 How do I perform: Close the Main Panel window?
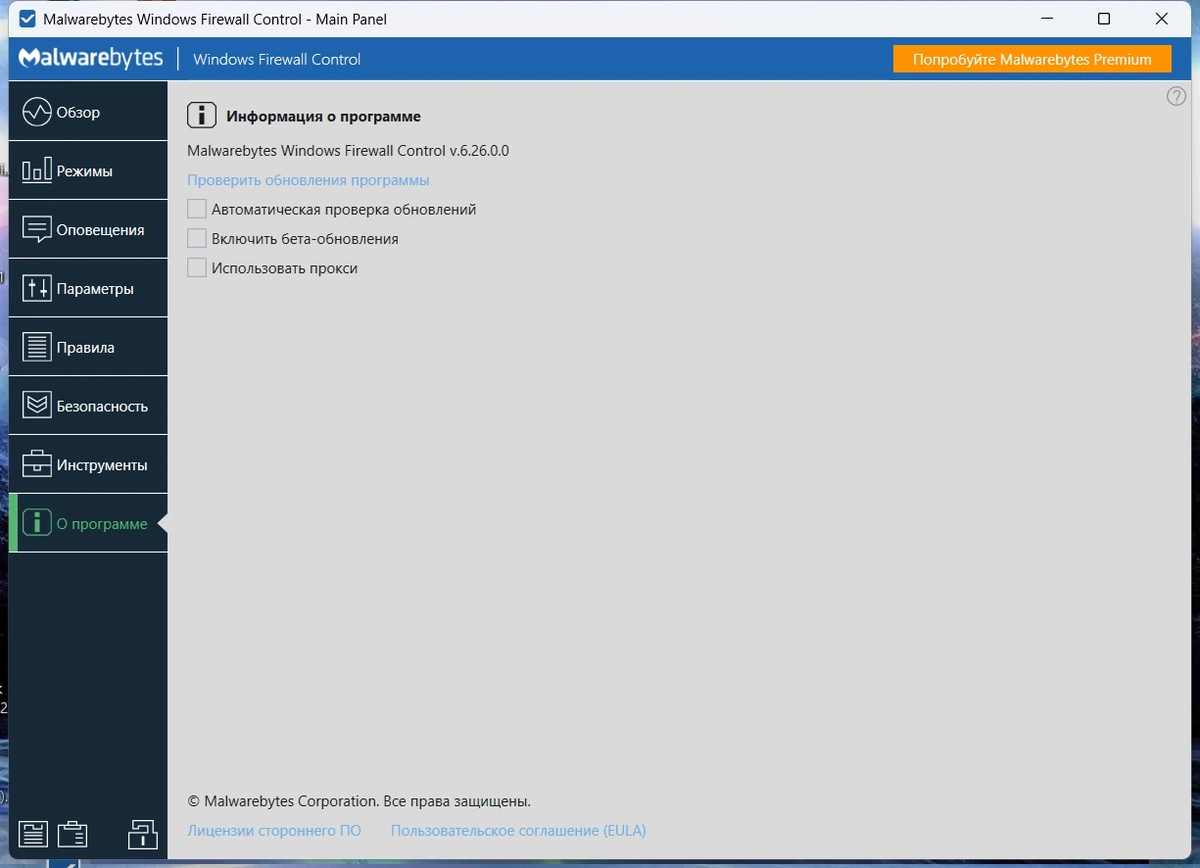click(x=1162, y=19)
